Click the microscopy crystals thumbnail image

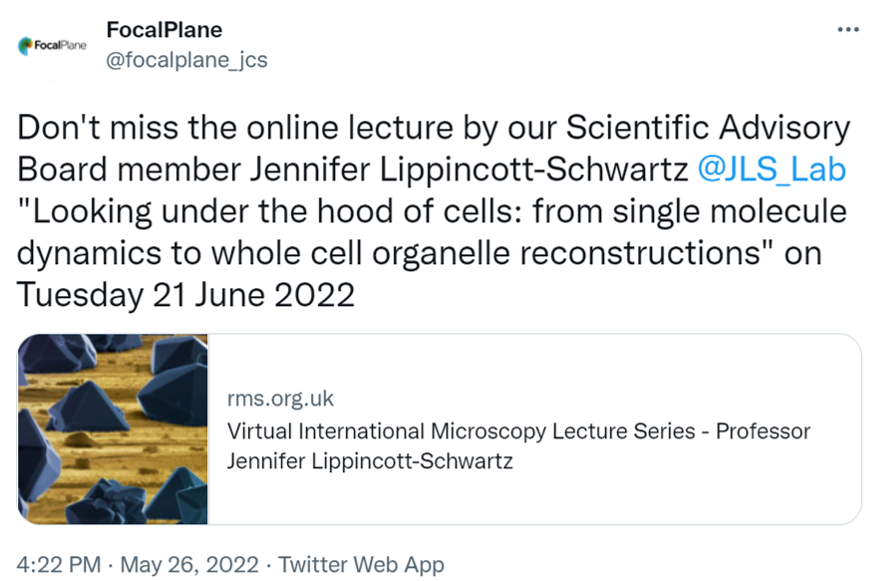coord(113,429)
